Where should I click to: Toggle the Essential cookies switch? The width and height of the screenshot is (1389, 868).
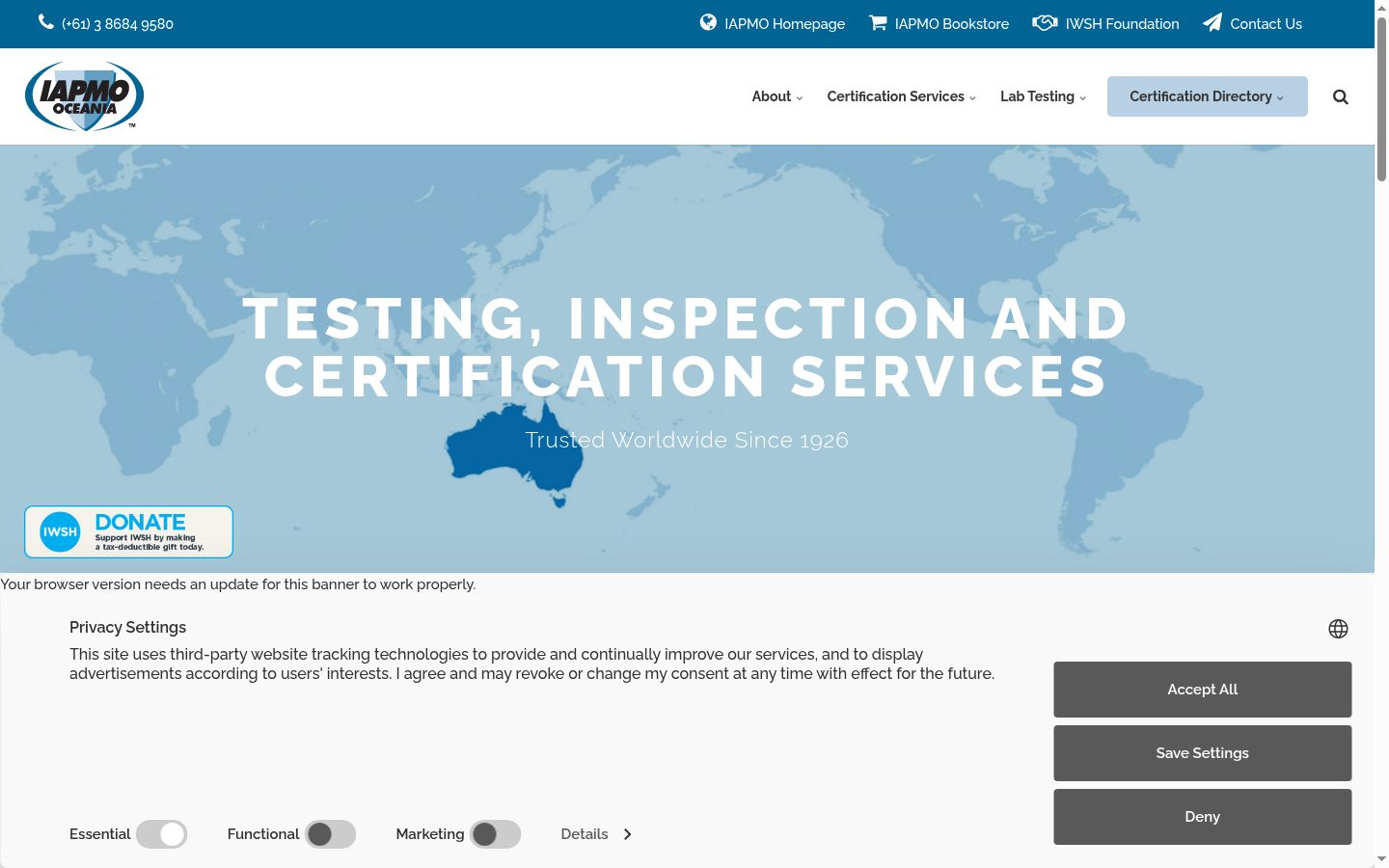coord(161,834)
